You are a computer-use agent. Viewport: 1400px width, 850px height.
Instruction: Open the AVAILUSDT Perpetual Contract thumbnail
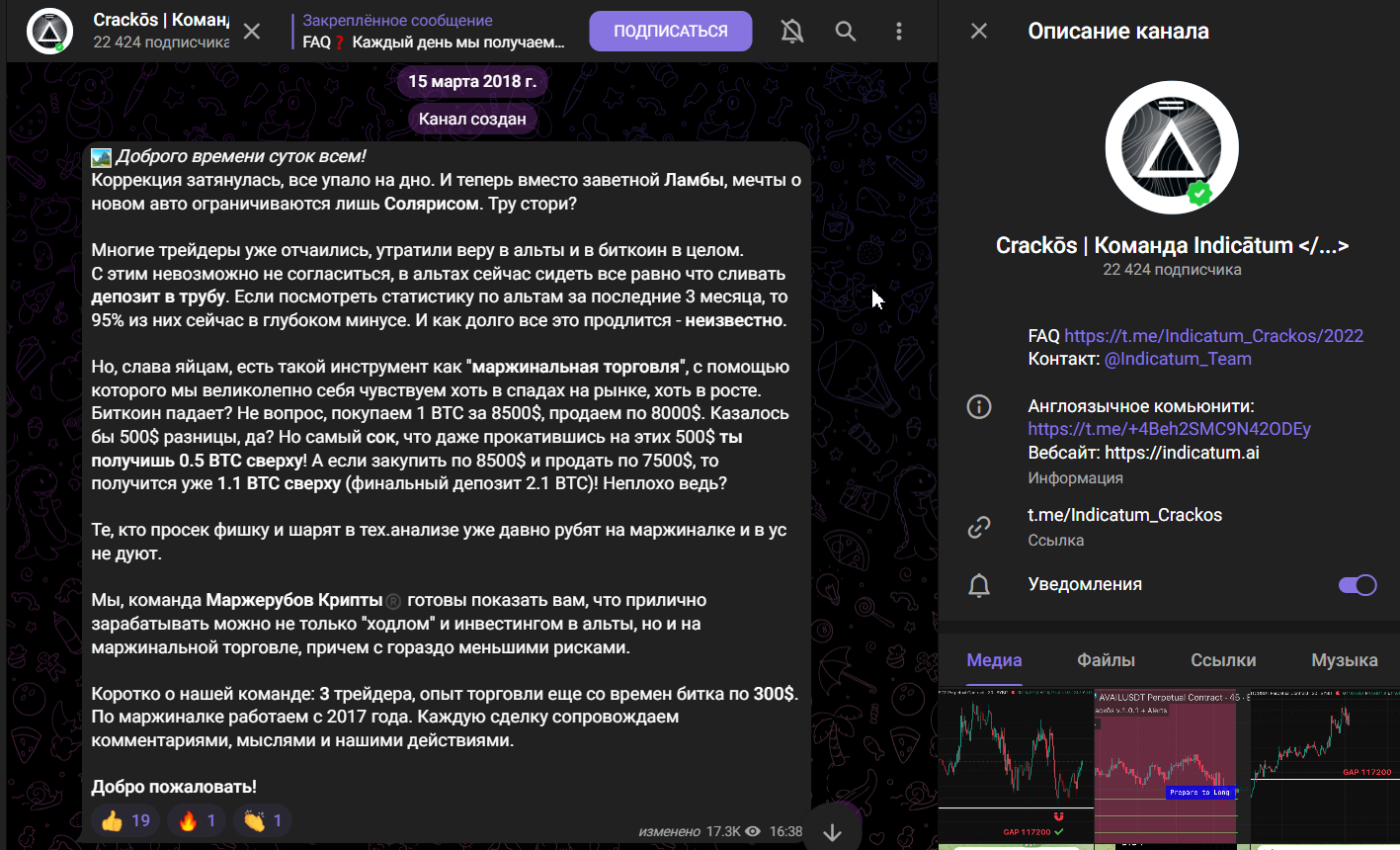click(1172, 764)
